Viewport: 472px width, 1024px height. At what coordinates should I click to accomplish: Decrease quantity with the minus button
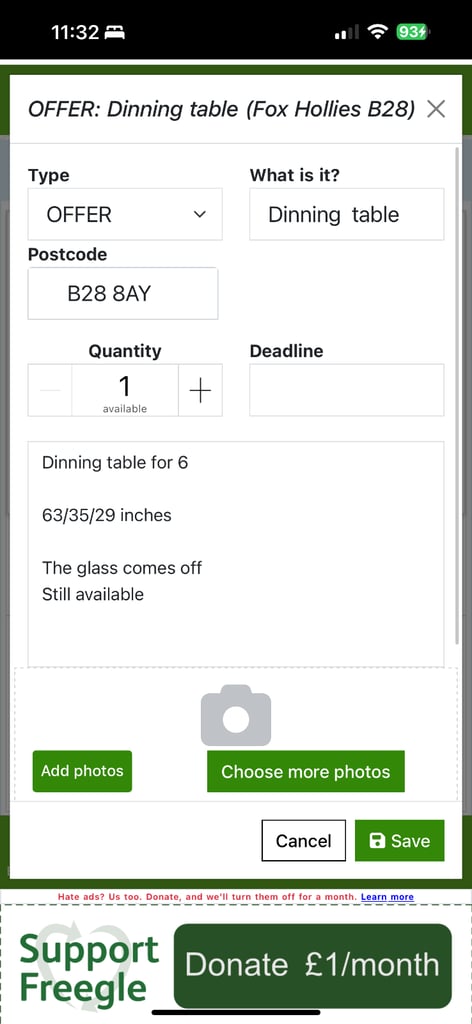click(x=50, y=391)
